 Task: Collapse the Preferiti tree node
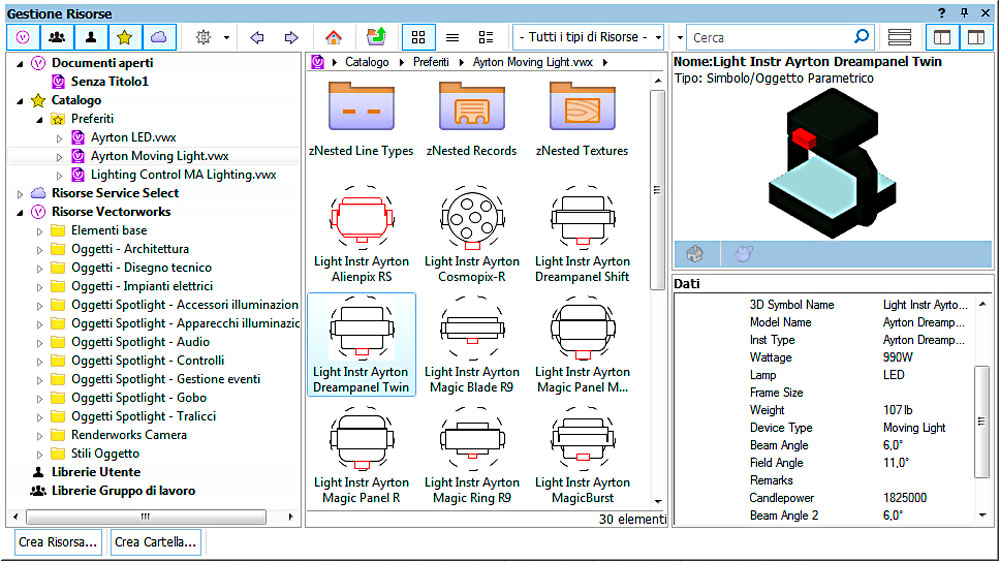(40, 119)
